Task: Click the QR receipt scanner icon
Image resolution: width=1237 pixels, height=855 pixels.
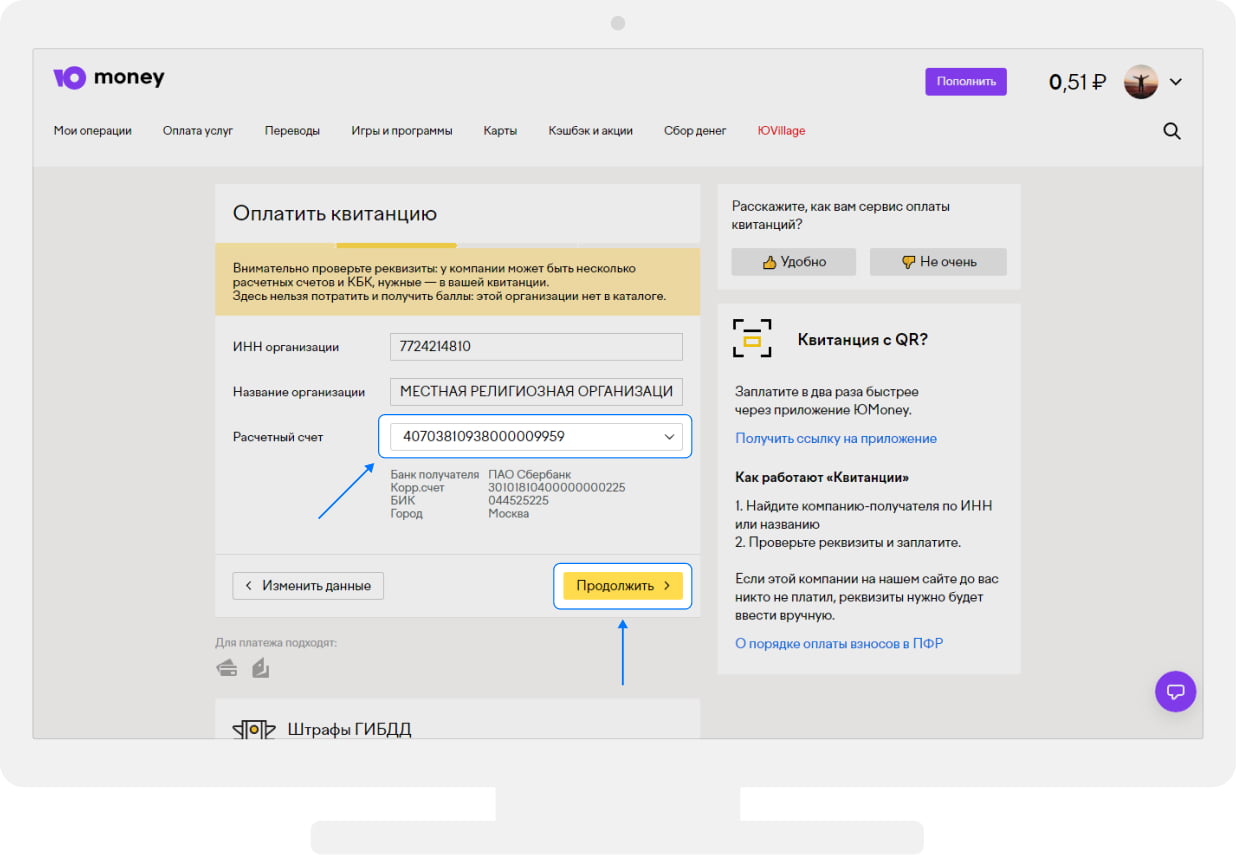Action: pyautogui.click(x=752, y=339)
